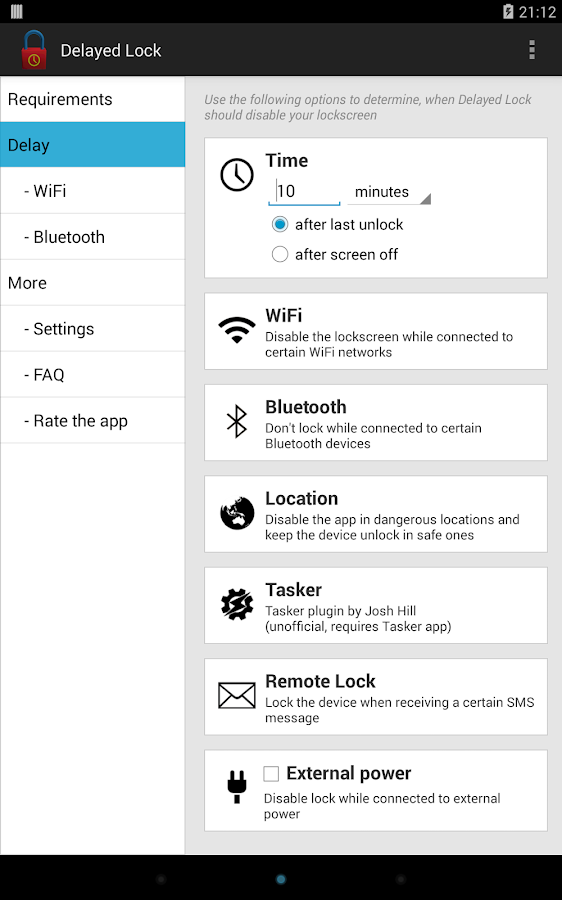Open Requirements in the side menu
The height and width of the screenshot is (900, 562).
[92, 99]
